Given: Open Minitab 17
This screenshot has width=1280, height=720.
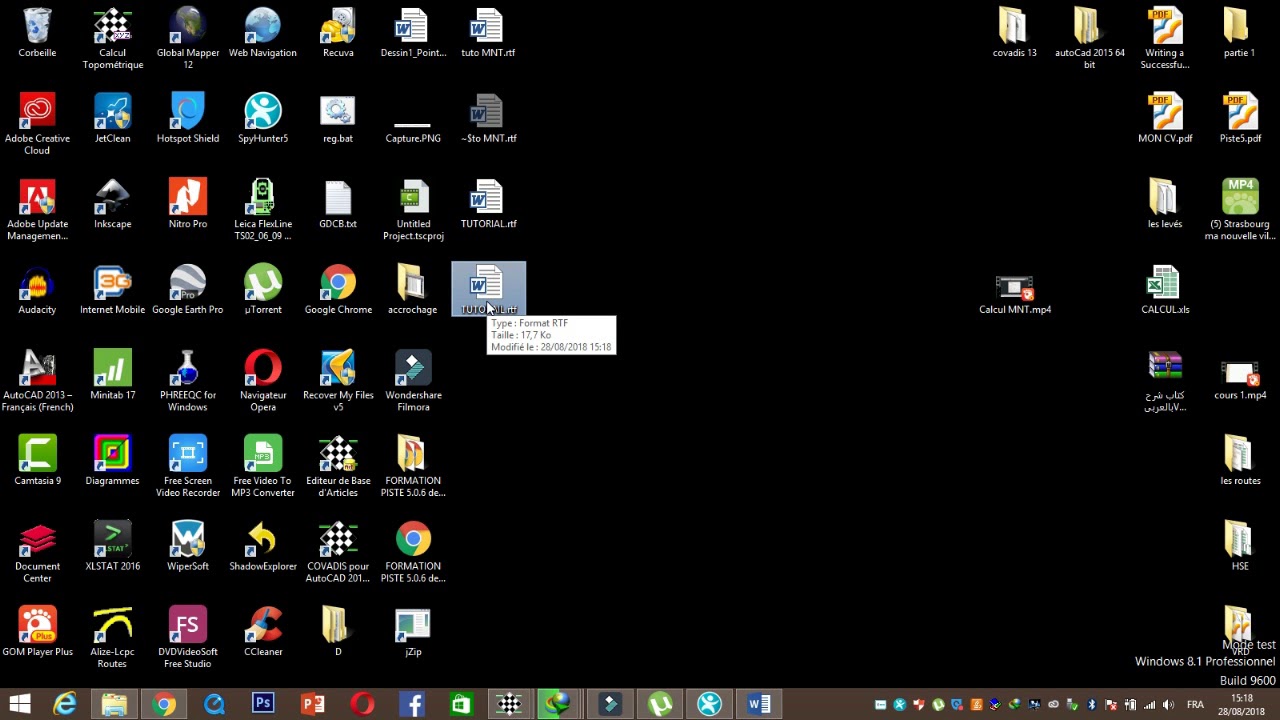Looking at the screenshot, I should (x=112, y=374).
